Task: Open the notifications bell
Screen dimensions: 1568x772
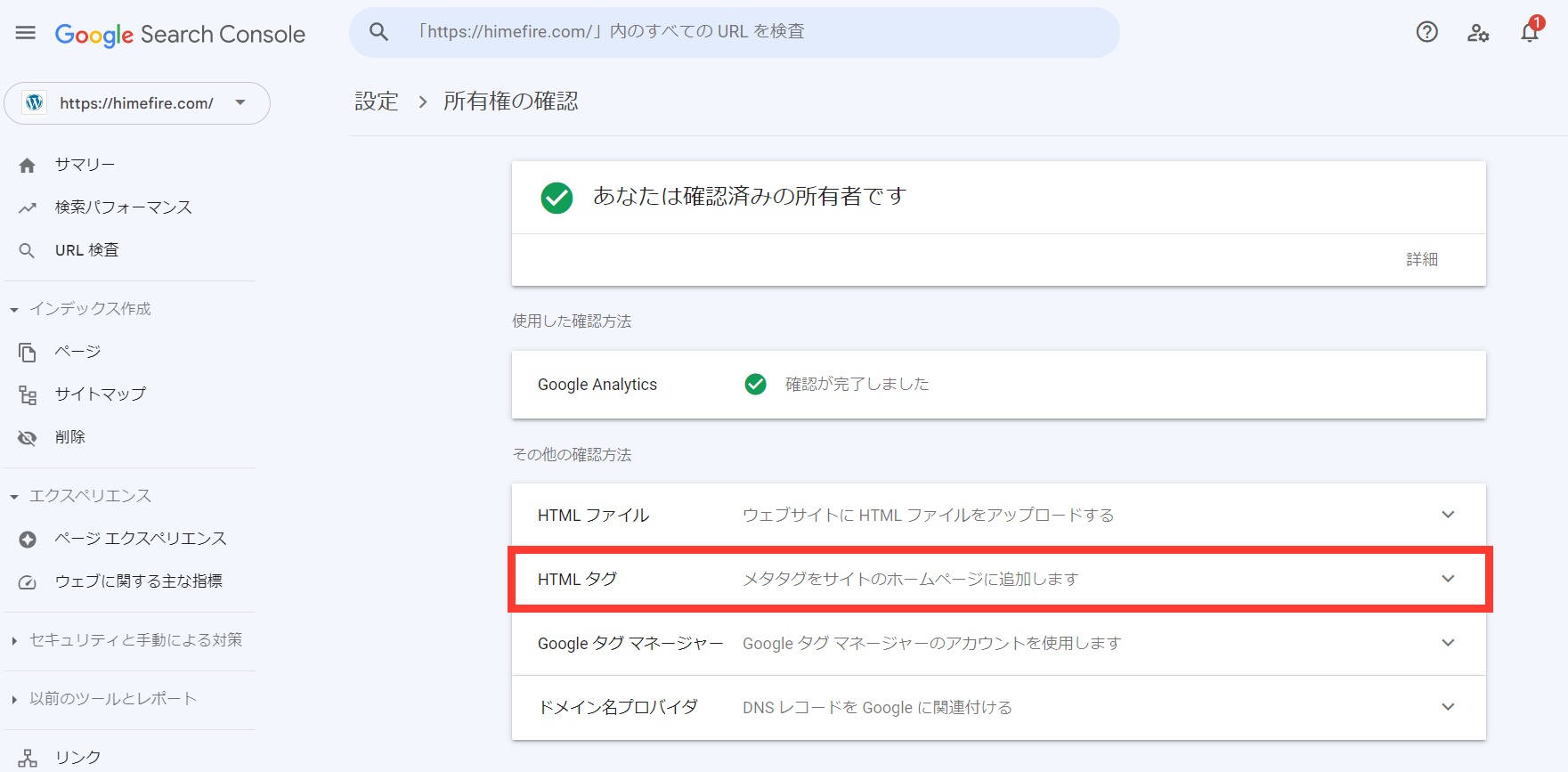Action: [1530, 32]
